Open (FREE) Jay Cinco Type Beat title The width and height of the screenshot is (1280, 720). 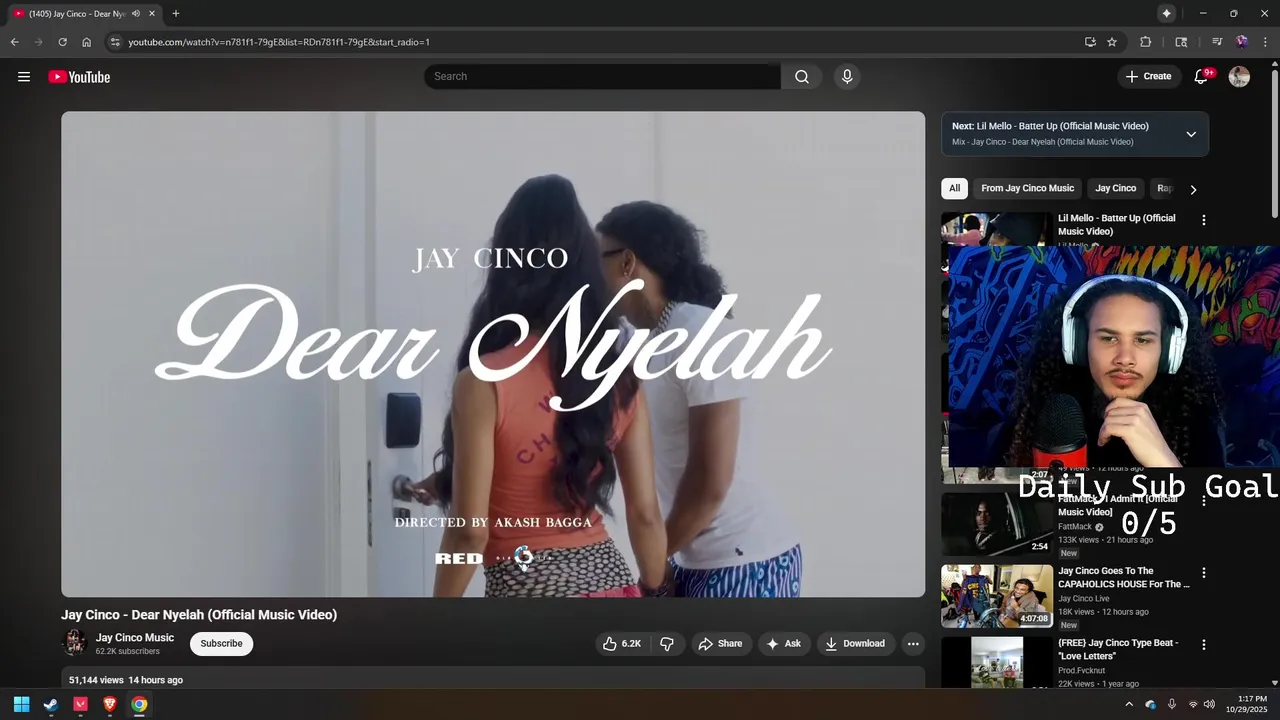click(1118, 649)
